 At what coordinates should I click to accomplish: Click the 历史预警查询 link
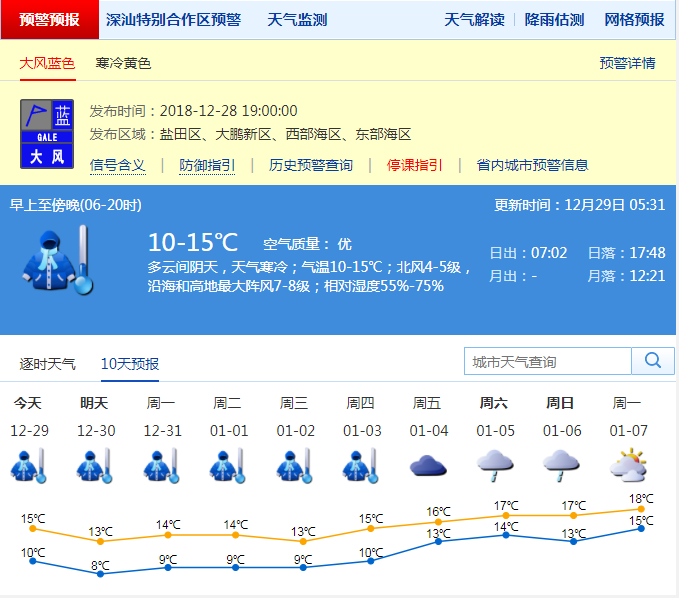coord(311,165)
